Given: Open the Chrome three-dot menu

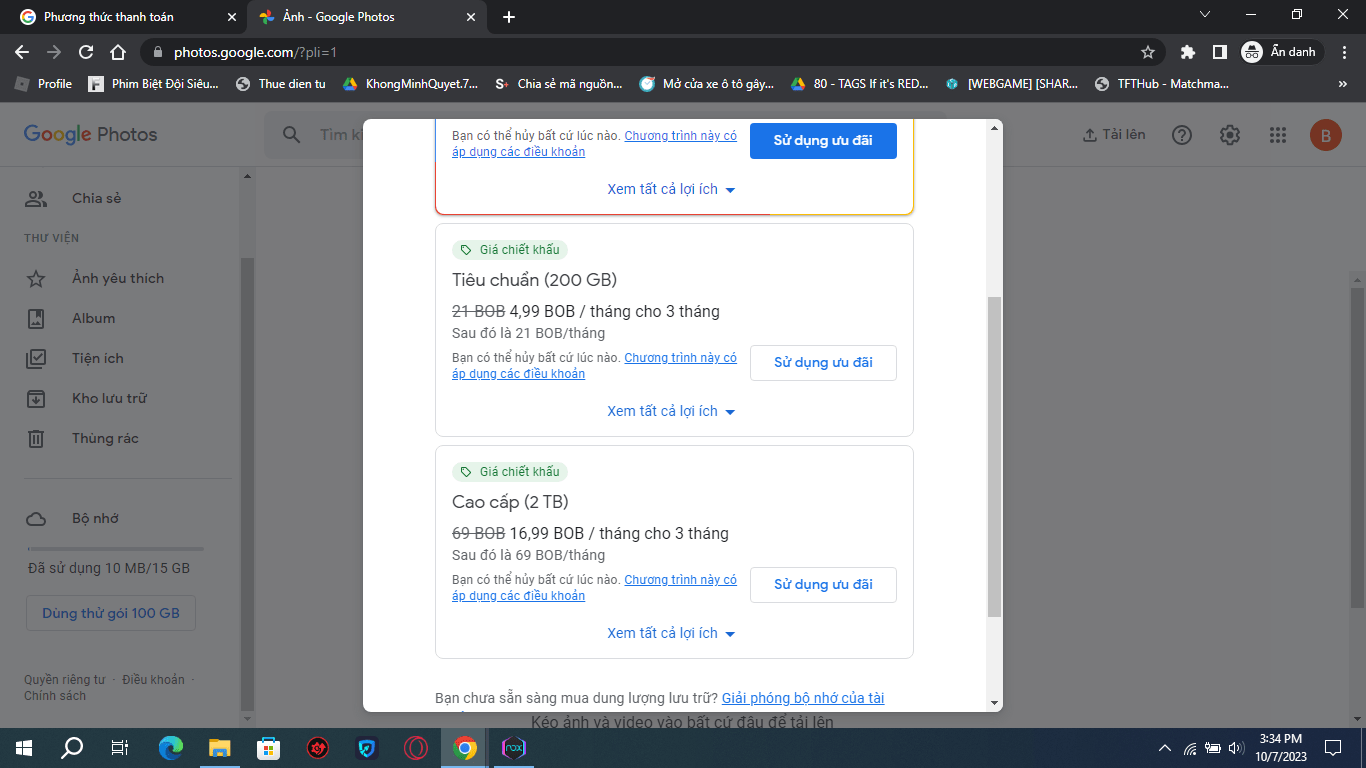Looking at the screenshot, I should tap(1344, 52).
